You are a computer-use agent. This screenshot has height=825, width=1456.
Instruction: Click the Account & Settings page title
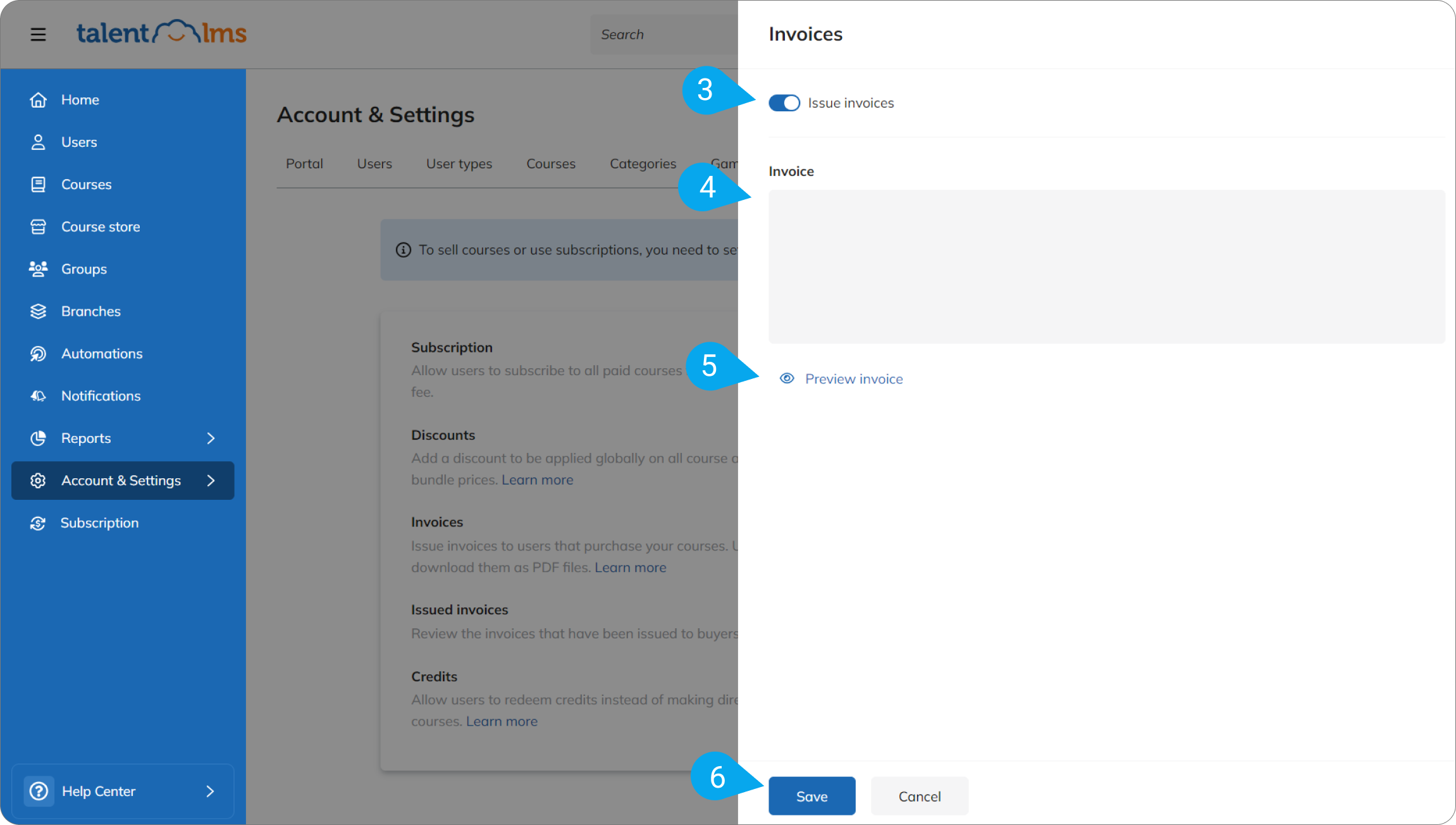point(376,115)
